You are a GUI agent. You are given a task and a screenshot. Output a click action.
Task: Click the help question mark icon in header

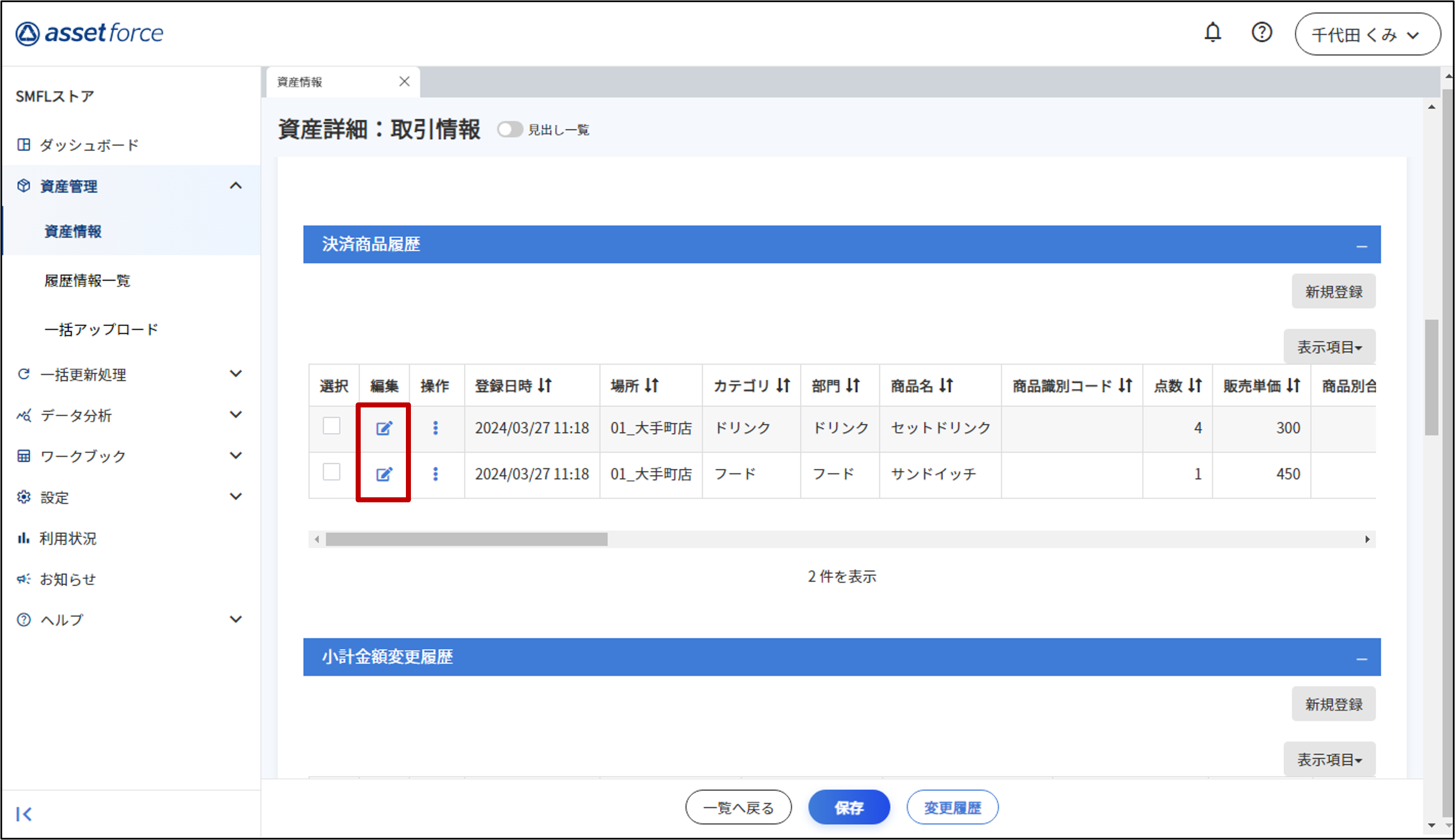click(1261, 32)
